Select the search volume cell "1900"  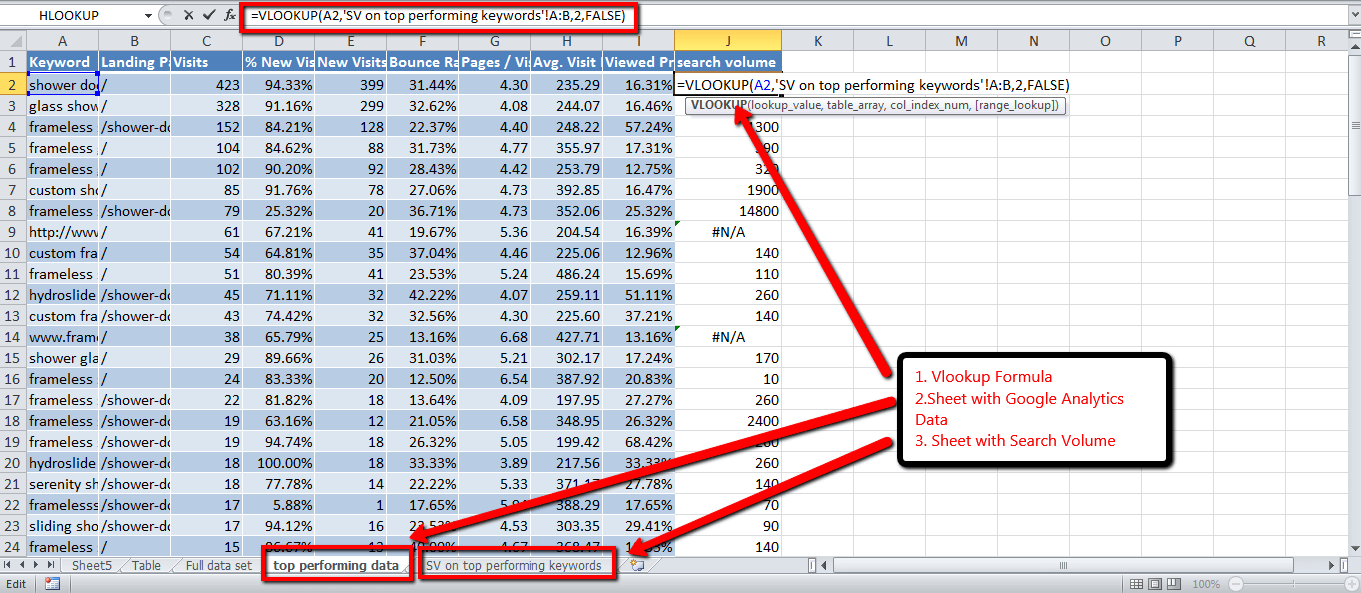[x=728, y=190]
